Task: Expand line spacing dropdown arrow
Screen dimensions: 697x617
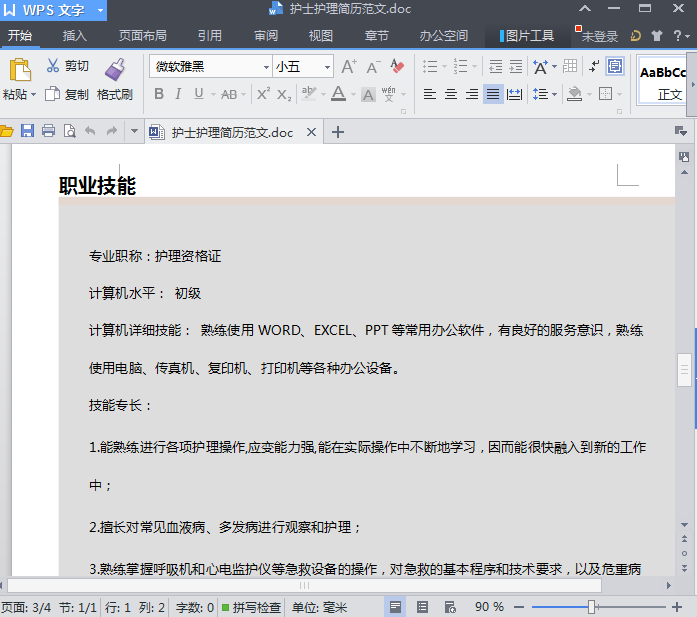Action: coord(554,94)
